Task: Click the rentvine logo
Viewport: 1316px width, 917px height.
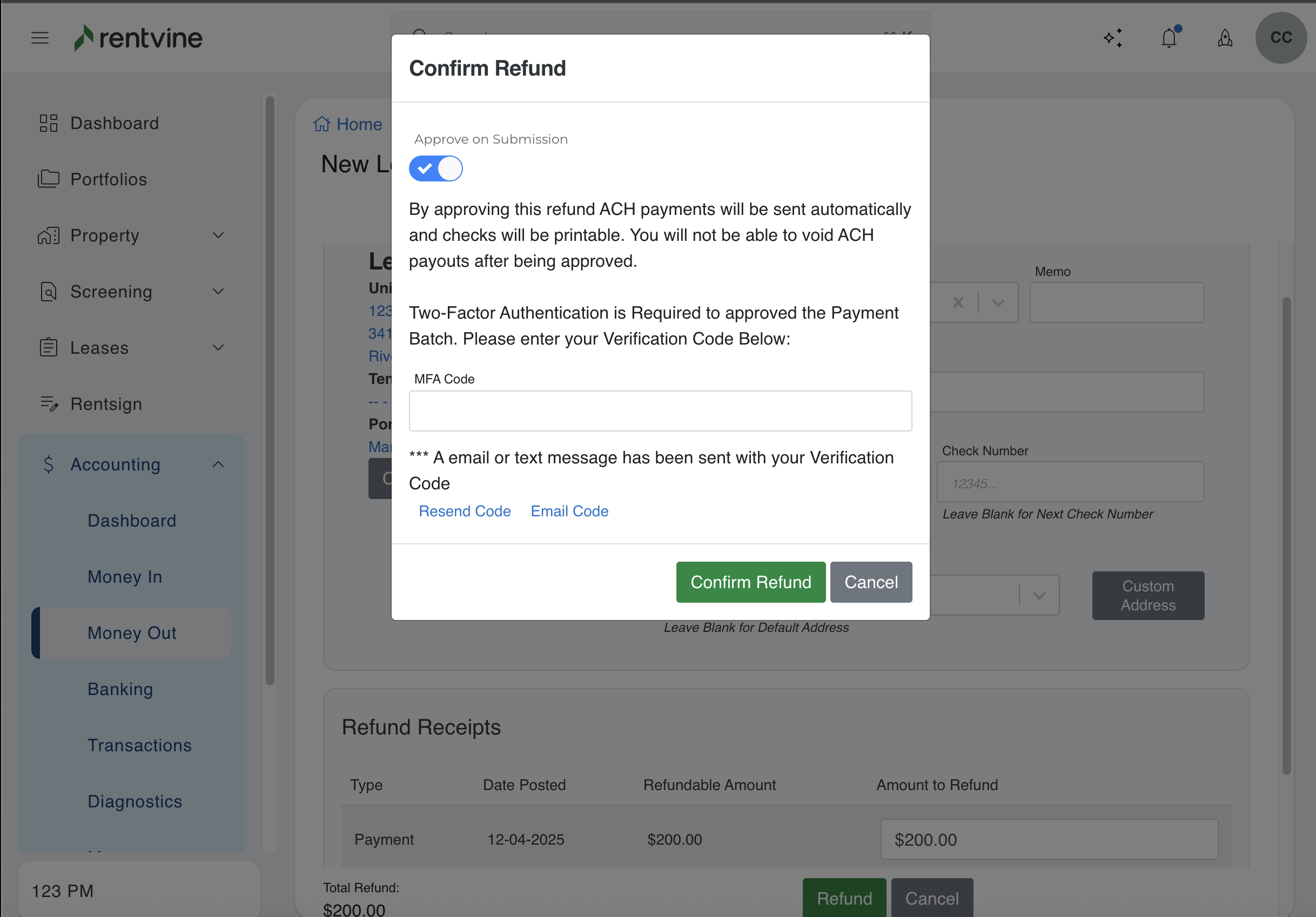Action: tap(138, 38)
